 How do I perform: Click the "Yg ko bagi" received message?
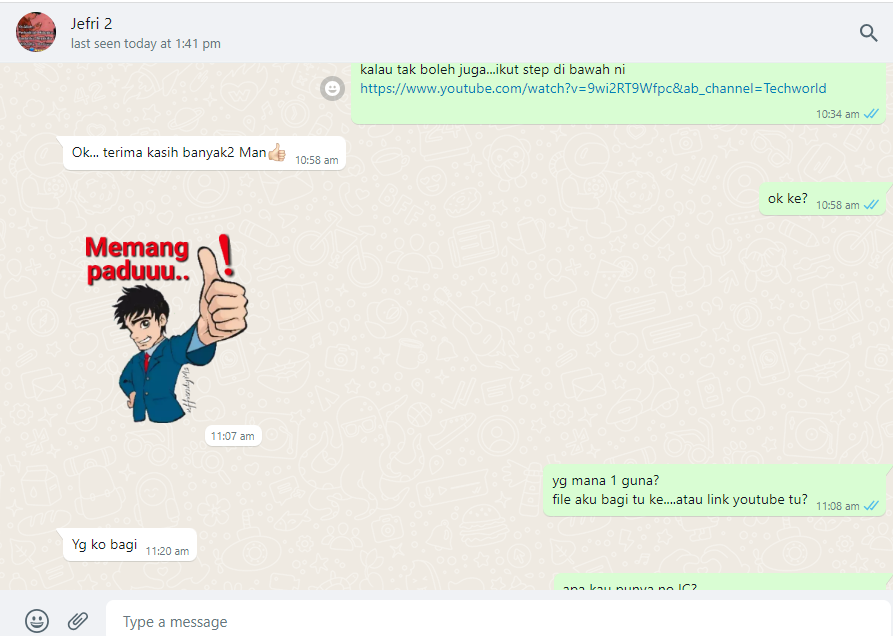click(104, 545)
